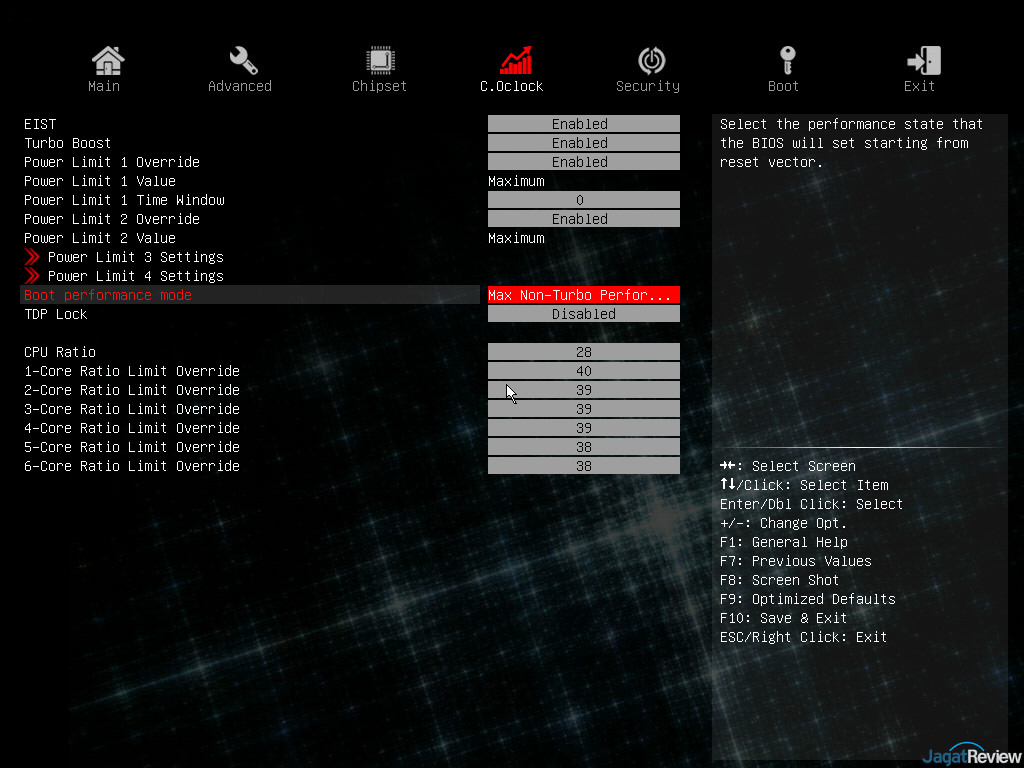The height and width of the screenshot is (768, 1024).
Task: Open the Security shield icon
Action: tap(651, 61)
